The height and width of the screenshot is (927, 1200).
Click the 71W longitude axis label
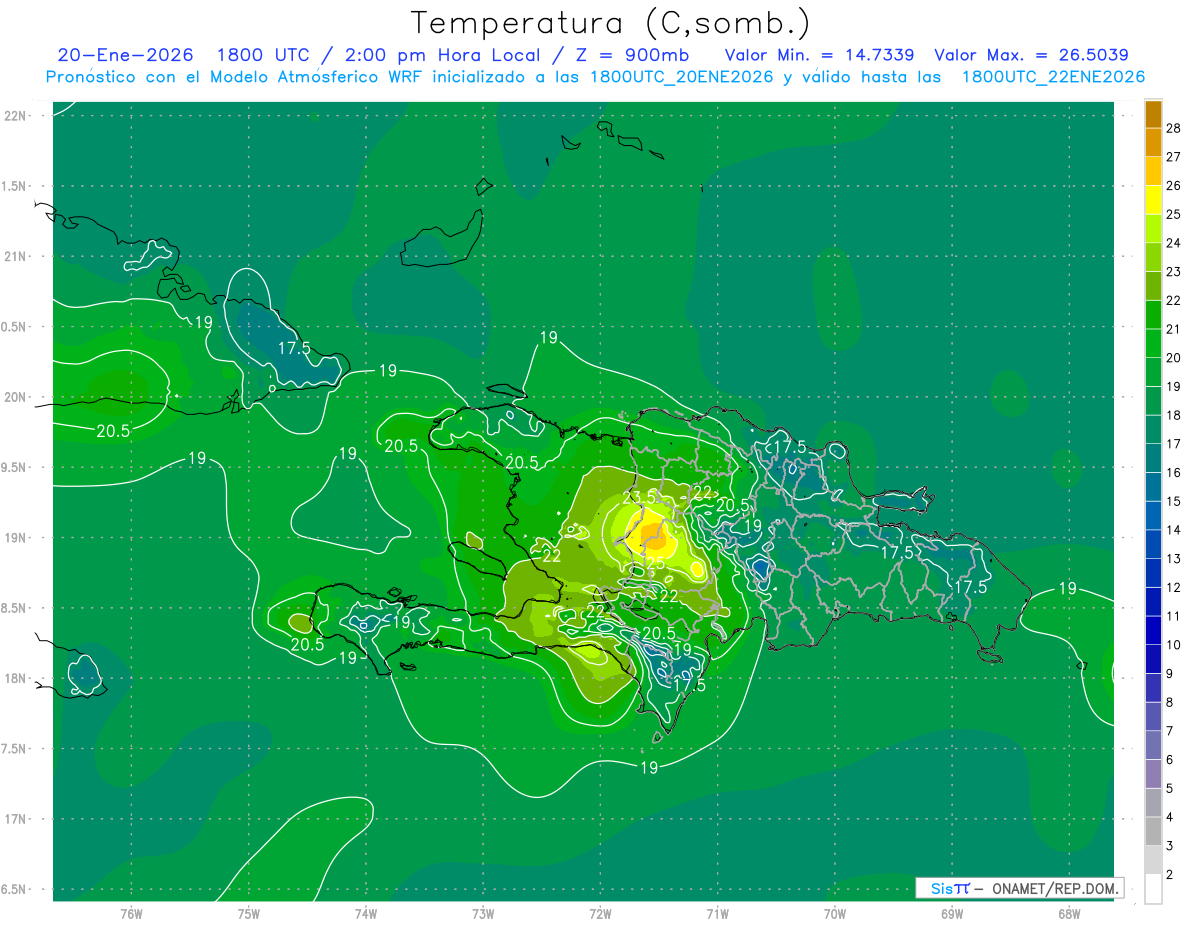pos(717,914)
